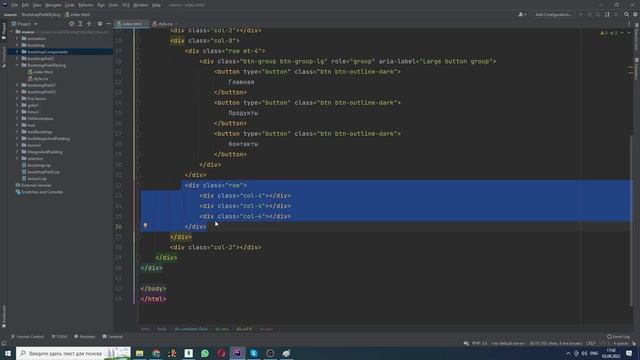This screenshot has height=360, width=640.
Task: Open Problems tool window
Action: coord(85,337)
